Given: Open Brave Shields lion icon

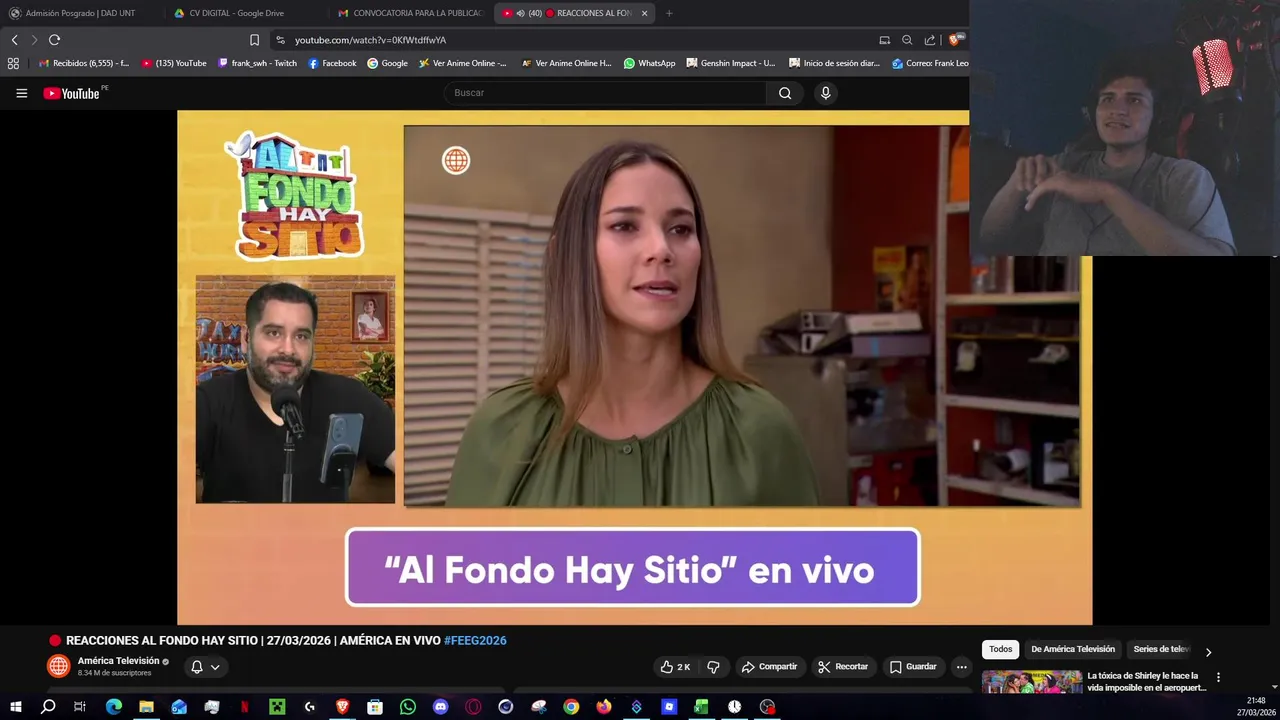Looking at the screenshot, I should pyautogui.click(x=955, y=40).
